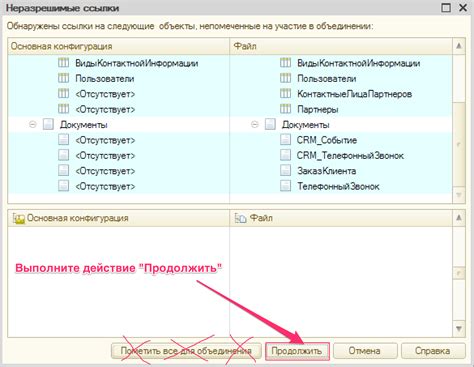This screenshot has height=367, width=474.
Task: Maximize the Неразрешимые ссылки dialog
Action: (446, 8)
